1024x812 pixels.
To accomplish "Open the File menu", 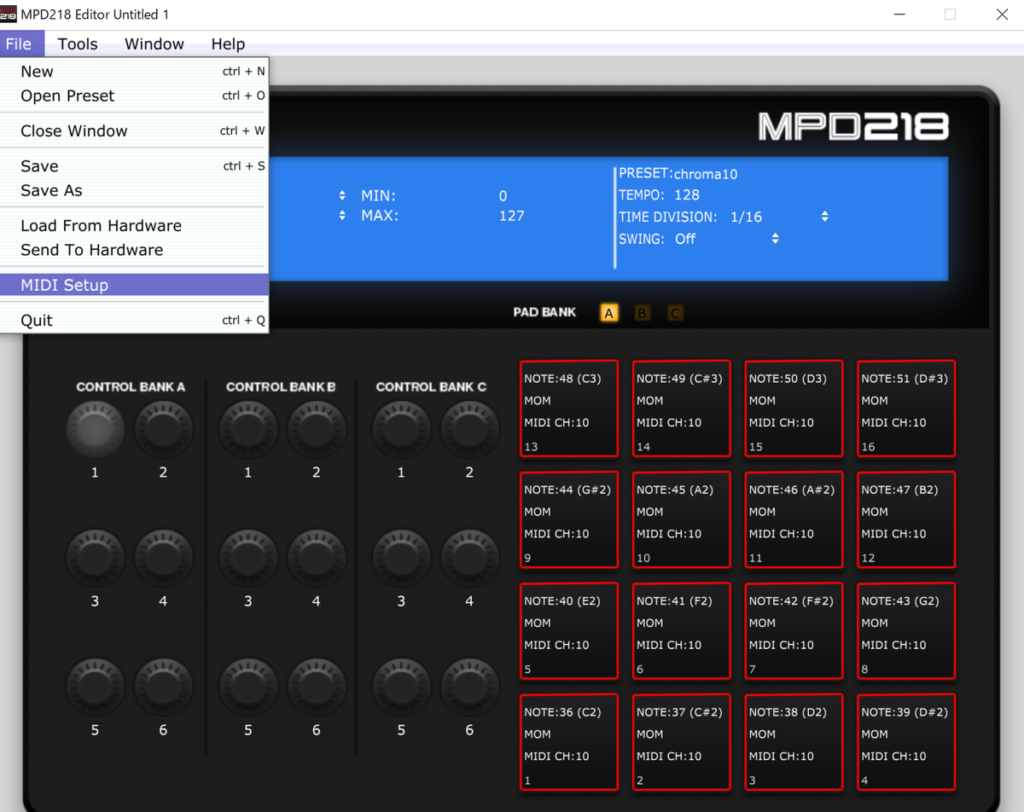I will [x=19, y=44].
